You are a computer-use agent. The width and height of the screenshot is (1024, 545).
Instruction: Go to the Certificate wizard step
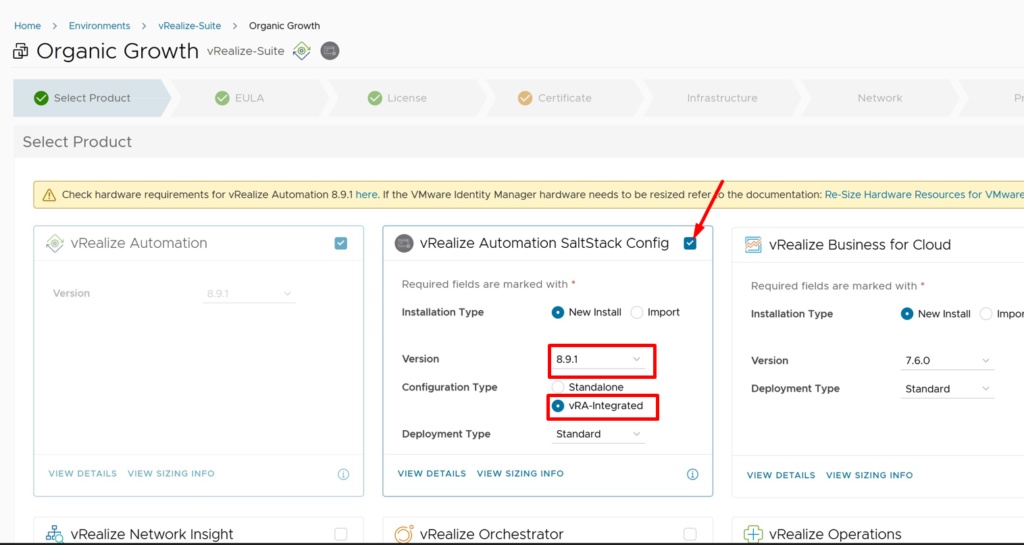click(x=565, y=98)
